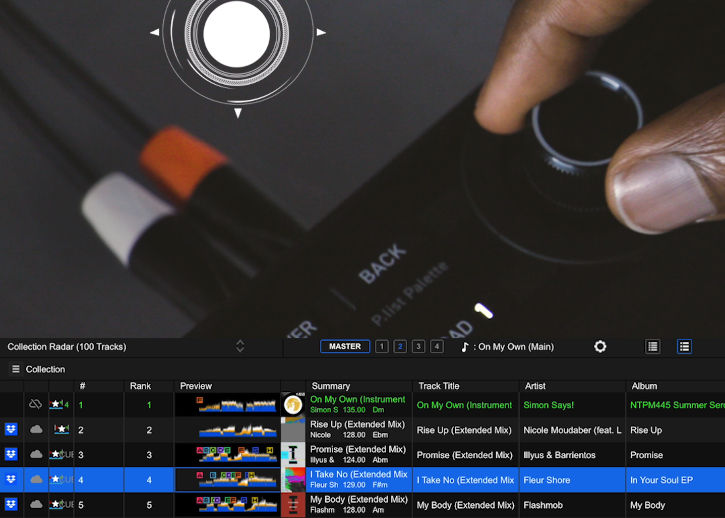Select the 'On My Own (Instrument' summary cell
The width and height of the screenshot is (725, 518).
[x=359, y=405]
